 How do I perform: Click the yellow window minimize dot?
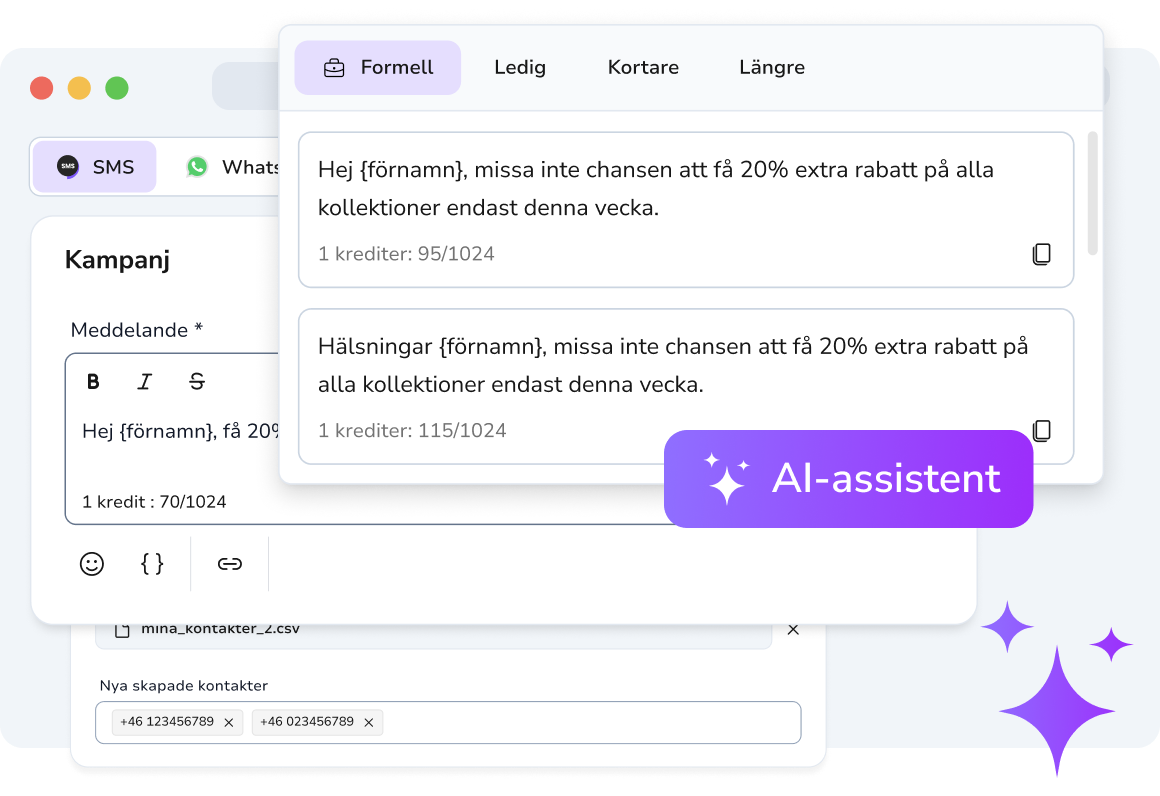79,88
